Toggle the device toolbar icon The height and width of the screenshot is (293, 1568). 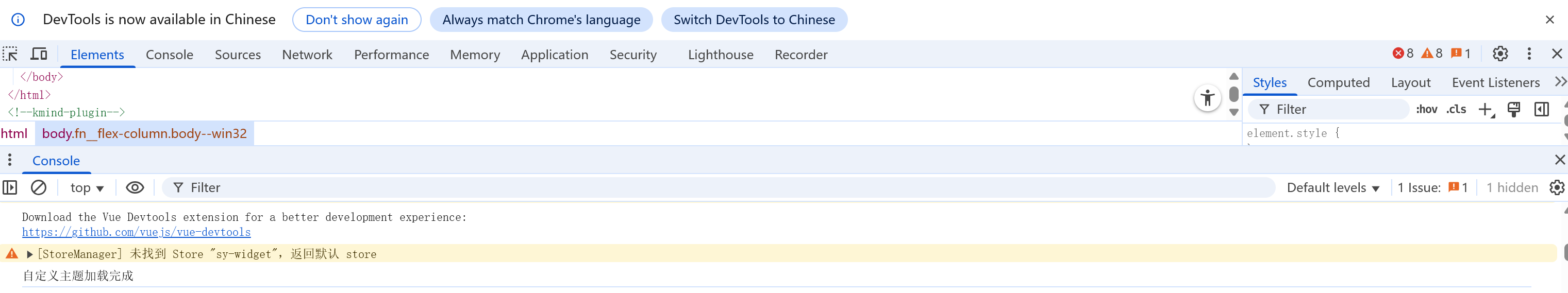(x=39, y=54)
